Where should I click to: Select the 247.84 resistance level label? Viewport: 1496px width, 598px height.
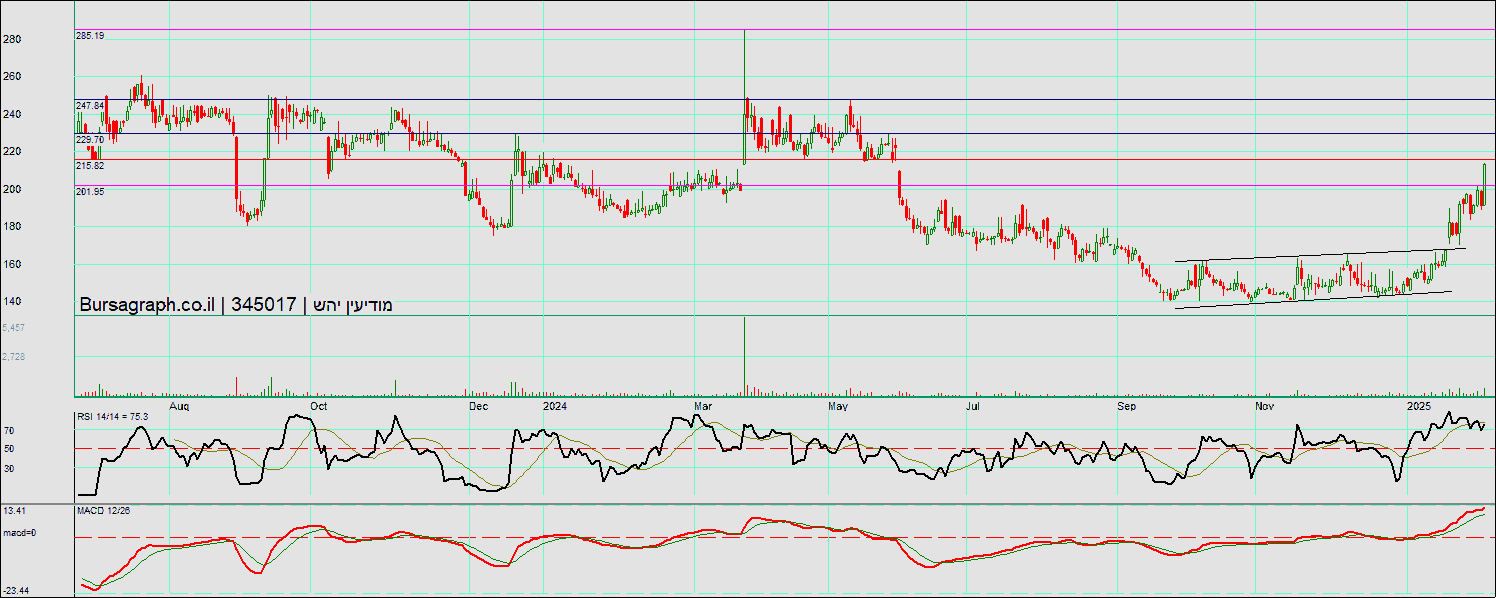click(x=90, y=105)
